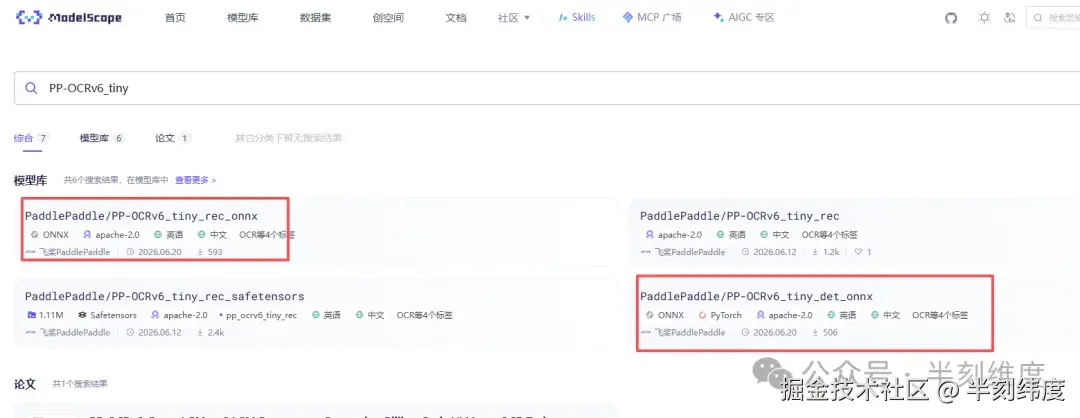This screenshot has height=418, width=1080.
Task: Open the PaddlePaddle/PP-OCRv6_tiny_rec model link
Action: pos(740,216)
